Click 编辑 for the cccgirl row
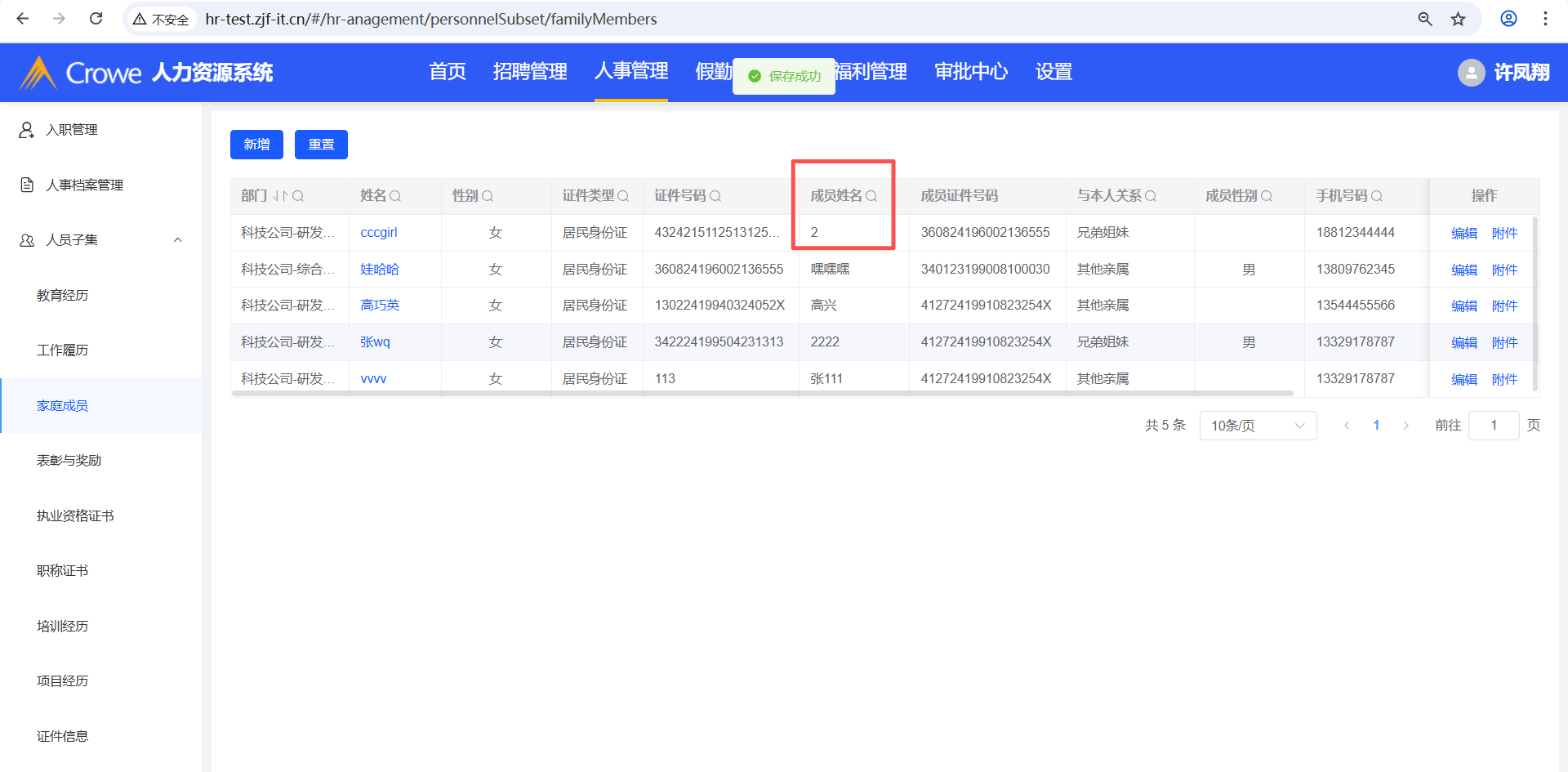 click(1463, 233)
